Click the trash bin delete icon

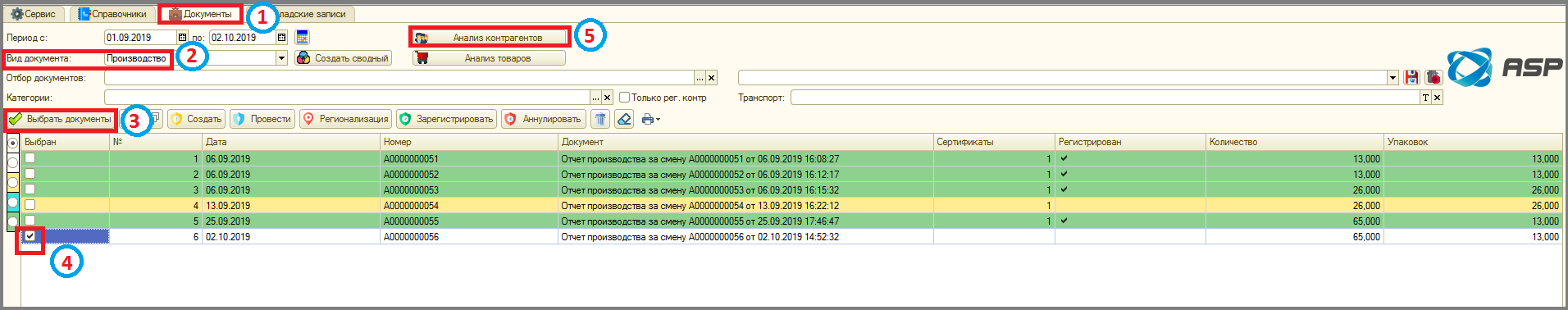coord(600,120)
